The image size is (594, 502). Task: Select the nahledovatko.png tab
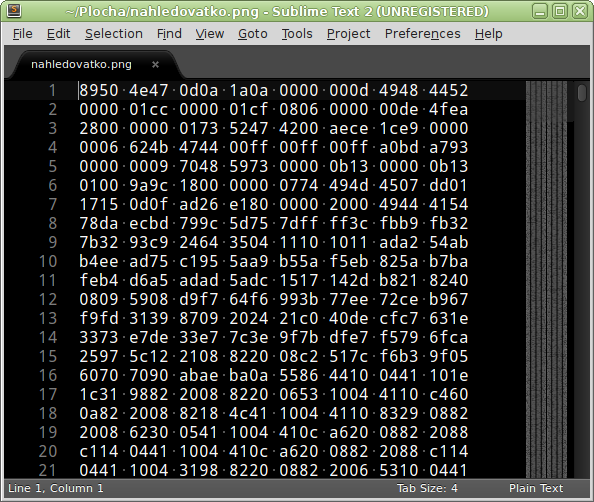coord(81,64)
